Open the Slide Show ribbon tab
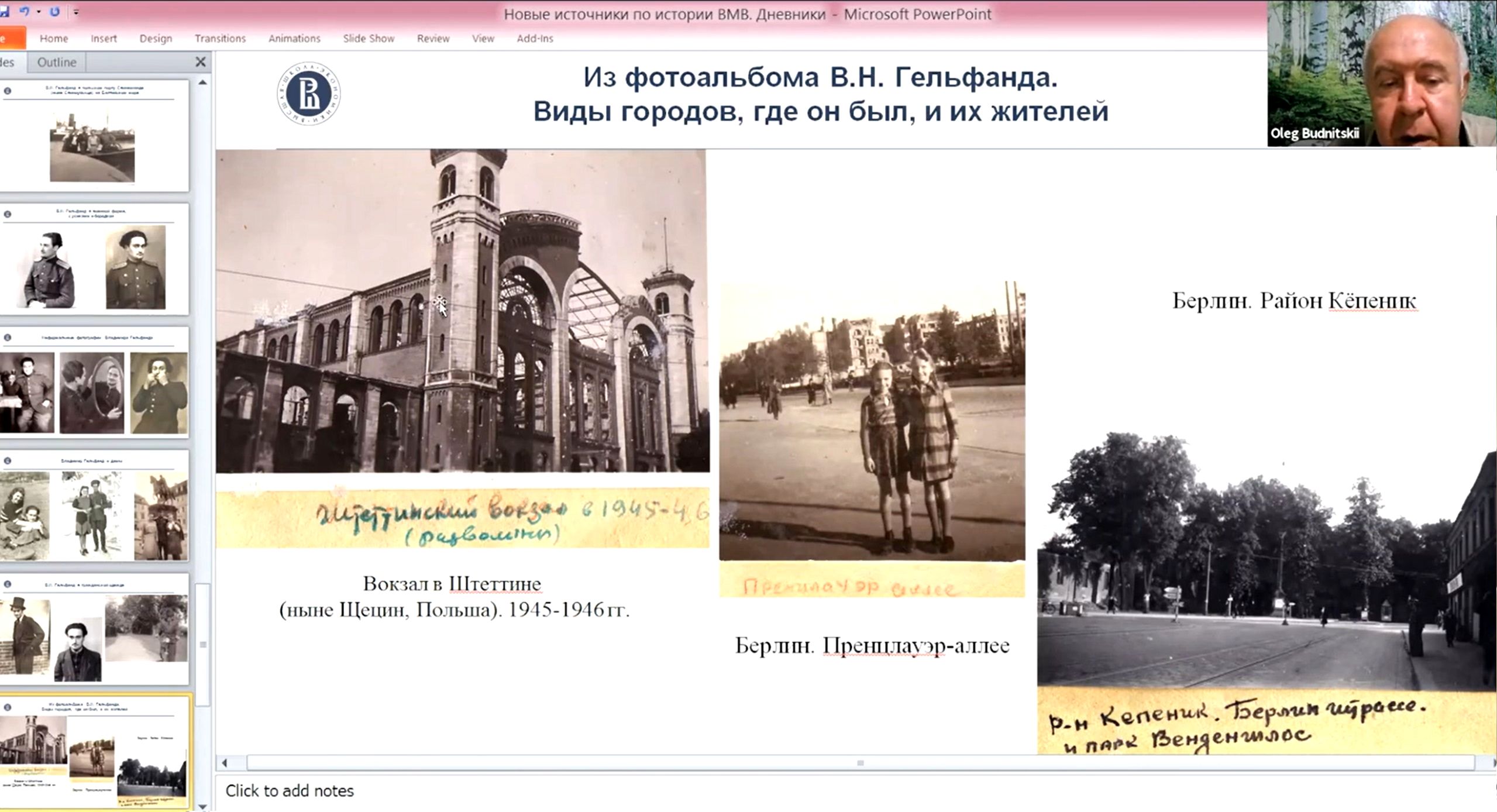1497x812 pixels. [369, 39]
